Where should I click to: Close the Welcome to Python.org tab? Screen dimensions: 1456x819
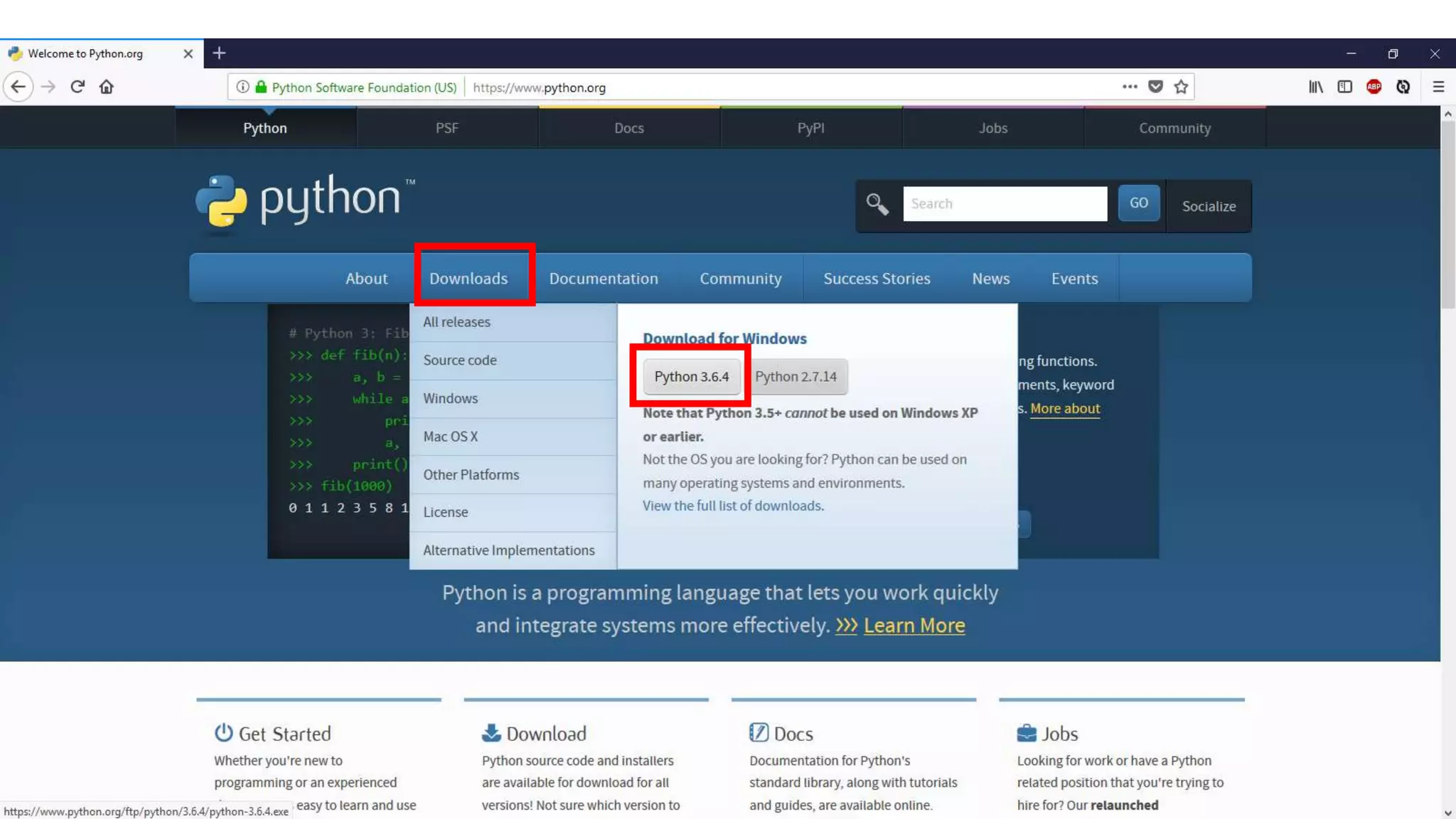[188, 53]
